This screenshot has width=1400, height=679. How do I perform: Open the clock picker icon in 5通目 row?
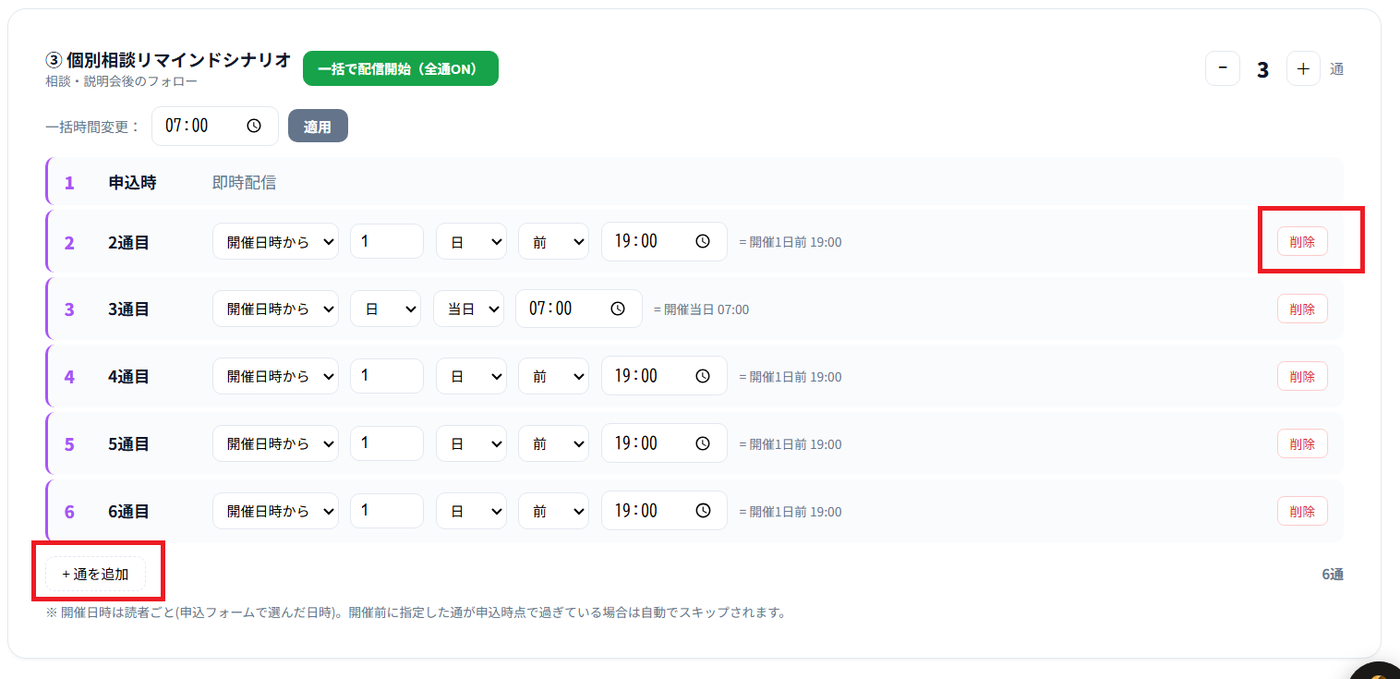(703, 443)
